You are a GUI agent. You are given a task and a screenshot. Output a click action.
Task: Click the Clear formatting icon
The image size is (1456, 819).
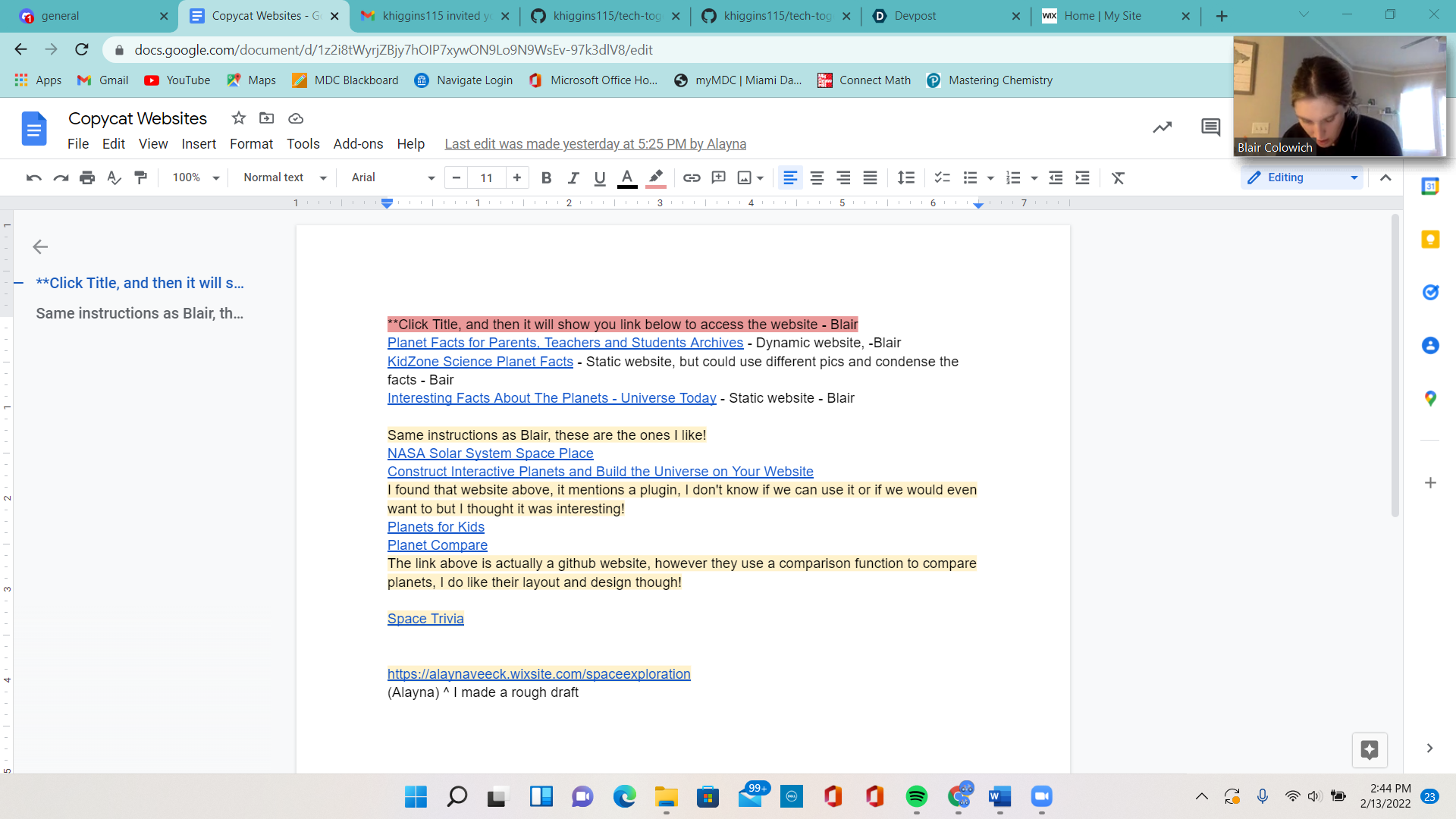[x=1118, y=177]
